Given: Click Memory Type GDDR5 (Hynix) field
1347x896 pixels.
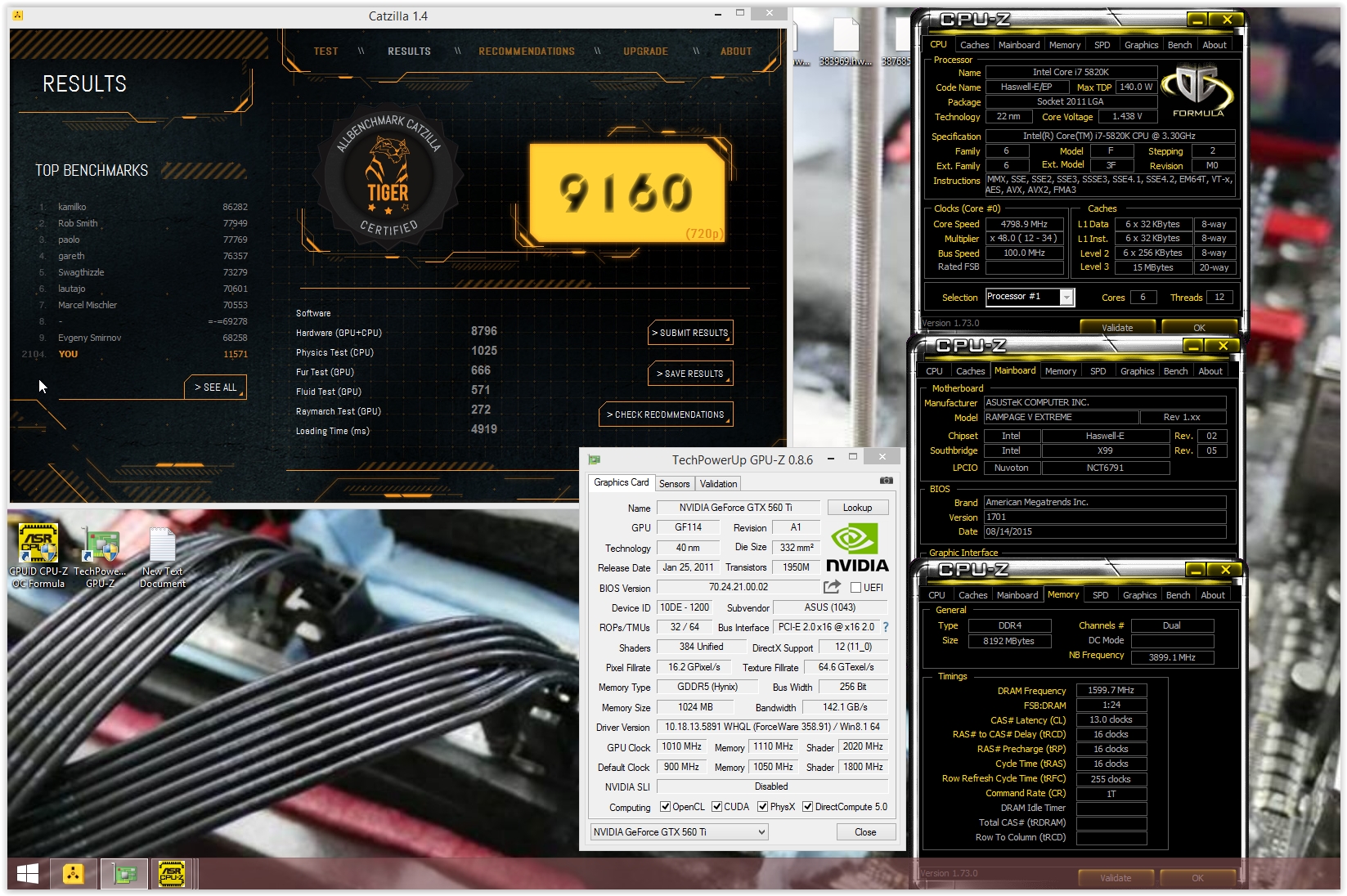Looking at the screenshot, I should (x=707, y=687).
